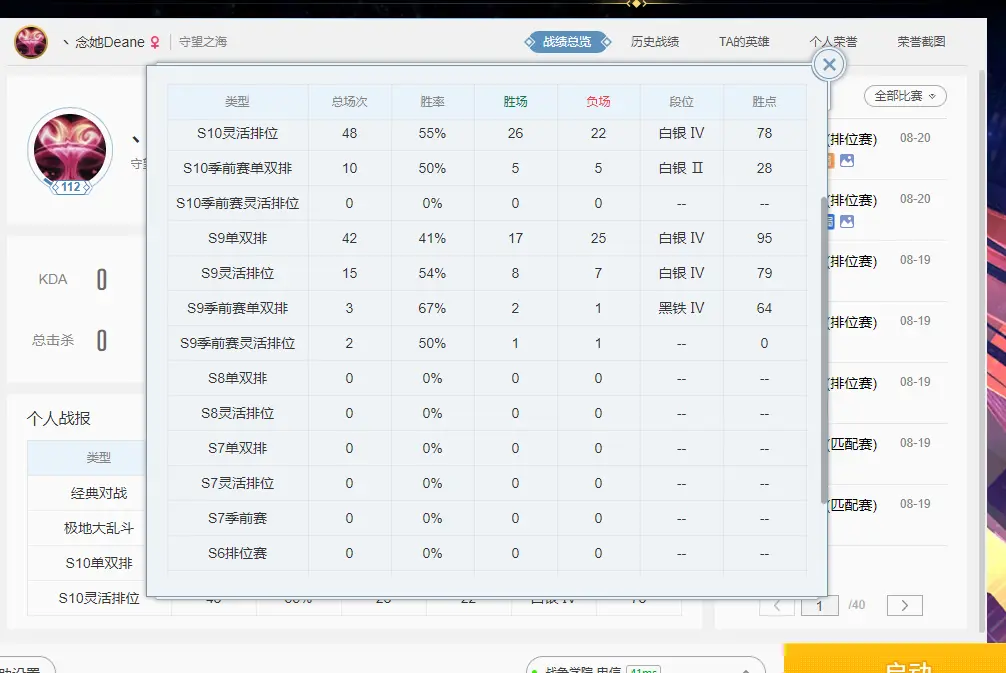Viewport: 1006px width, 673px height.
Task: Click the small player avatar in header
Action: 30,42
